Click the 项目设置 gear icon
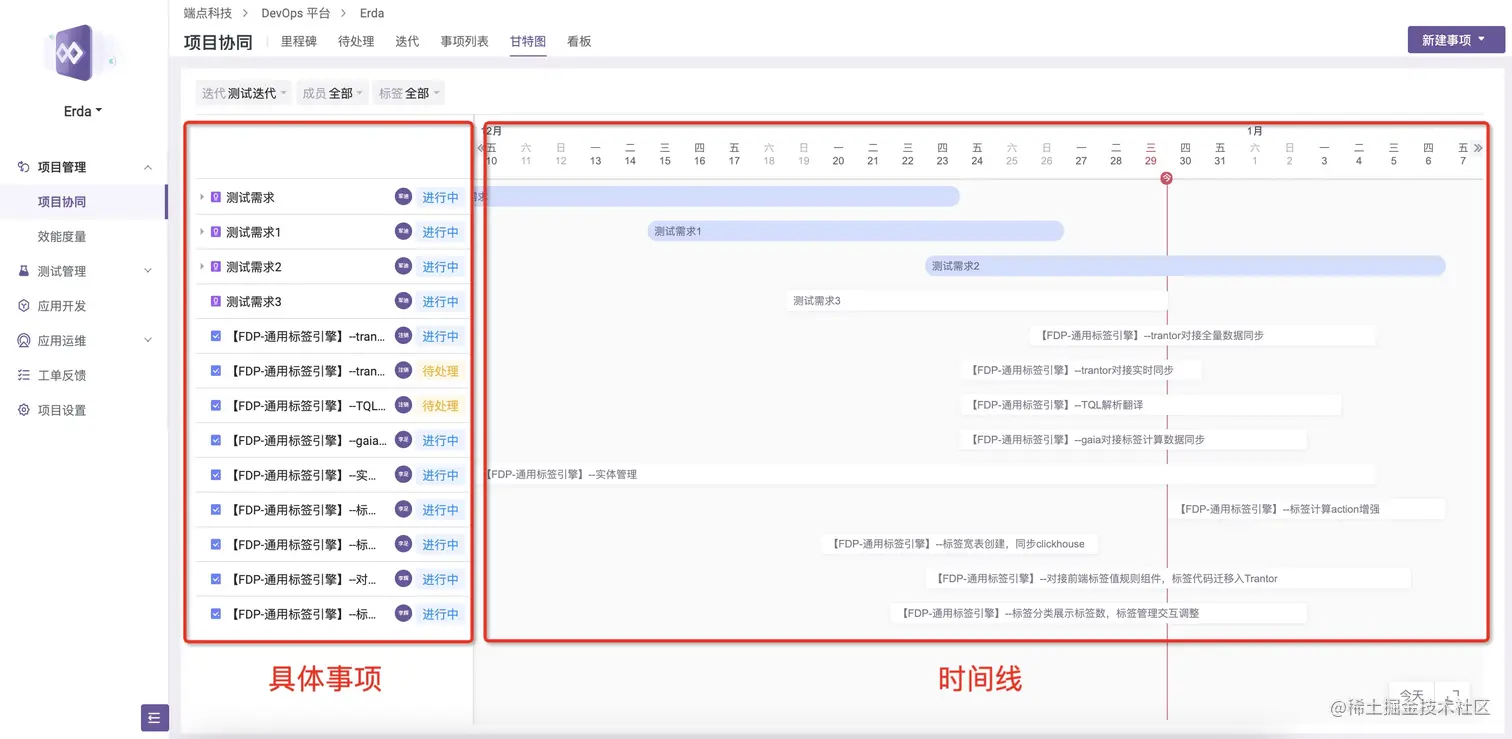The height and width of the screenshot is (739, 1512). tap(24, 410)
